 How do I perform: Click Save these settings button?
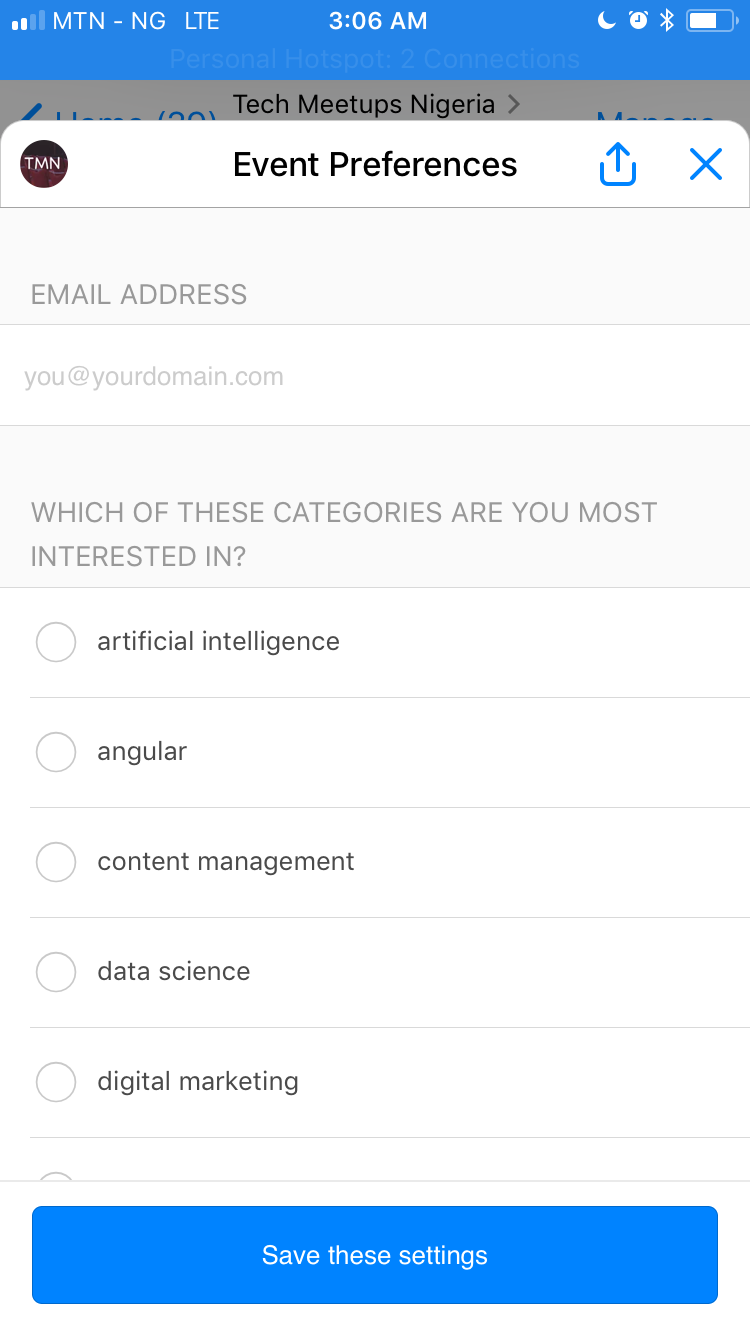(x=375, y=1255)
